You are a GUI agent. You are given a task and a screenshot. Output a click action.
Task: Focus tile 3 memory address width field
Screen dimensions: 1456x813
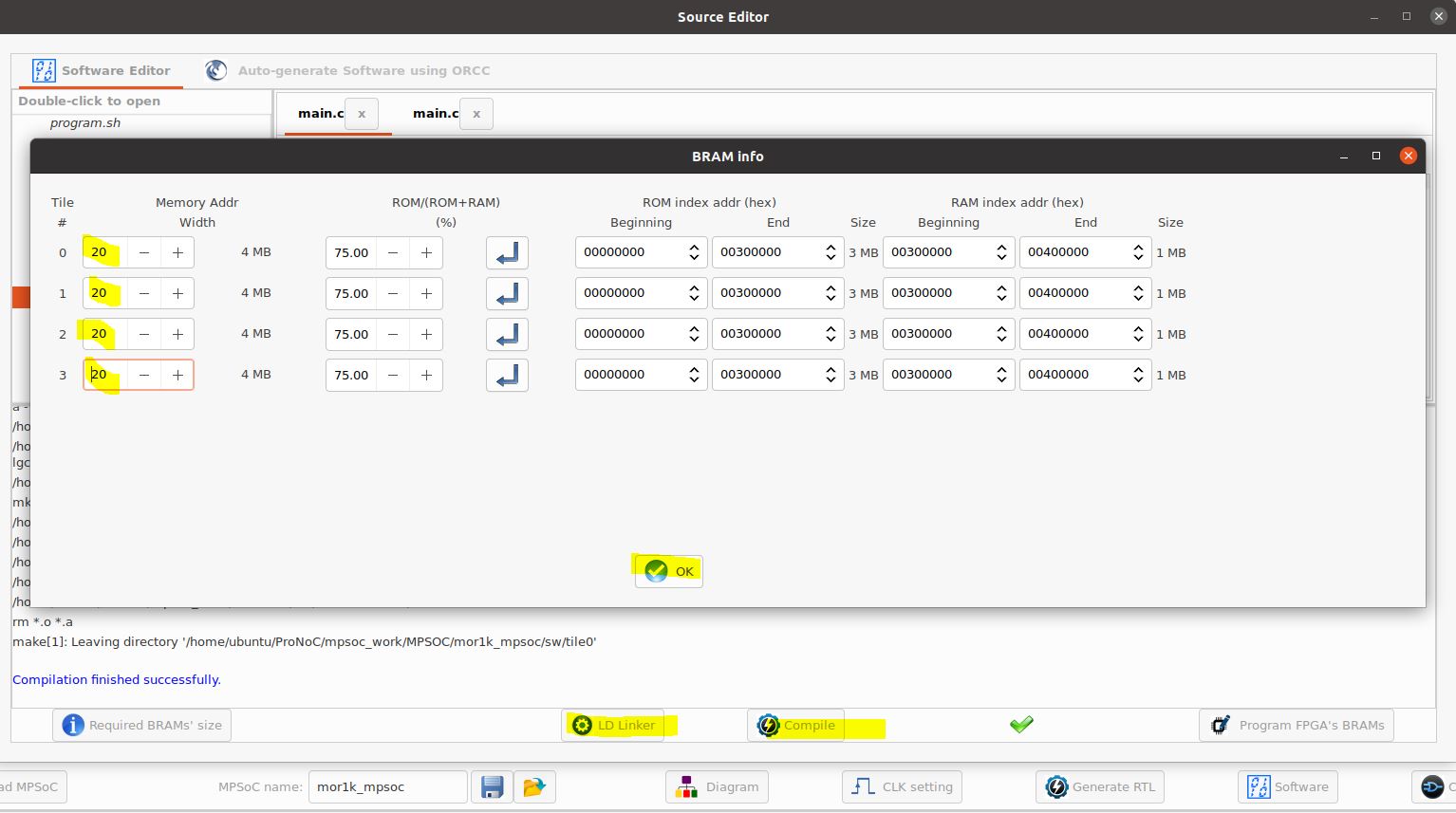105,375
